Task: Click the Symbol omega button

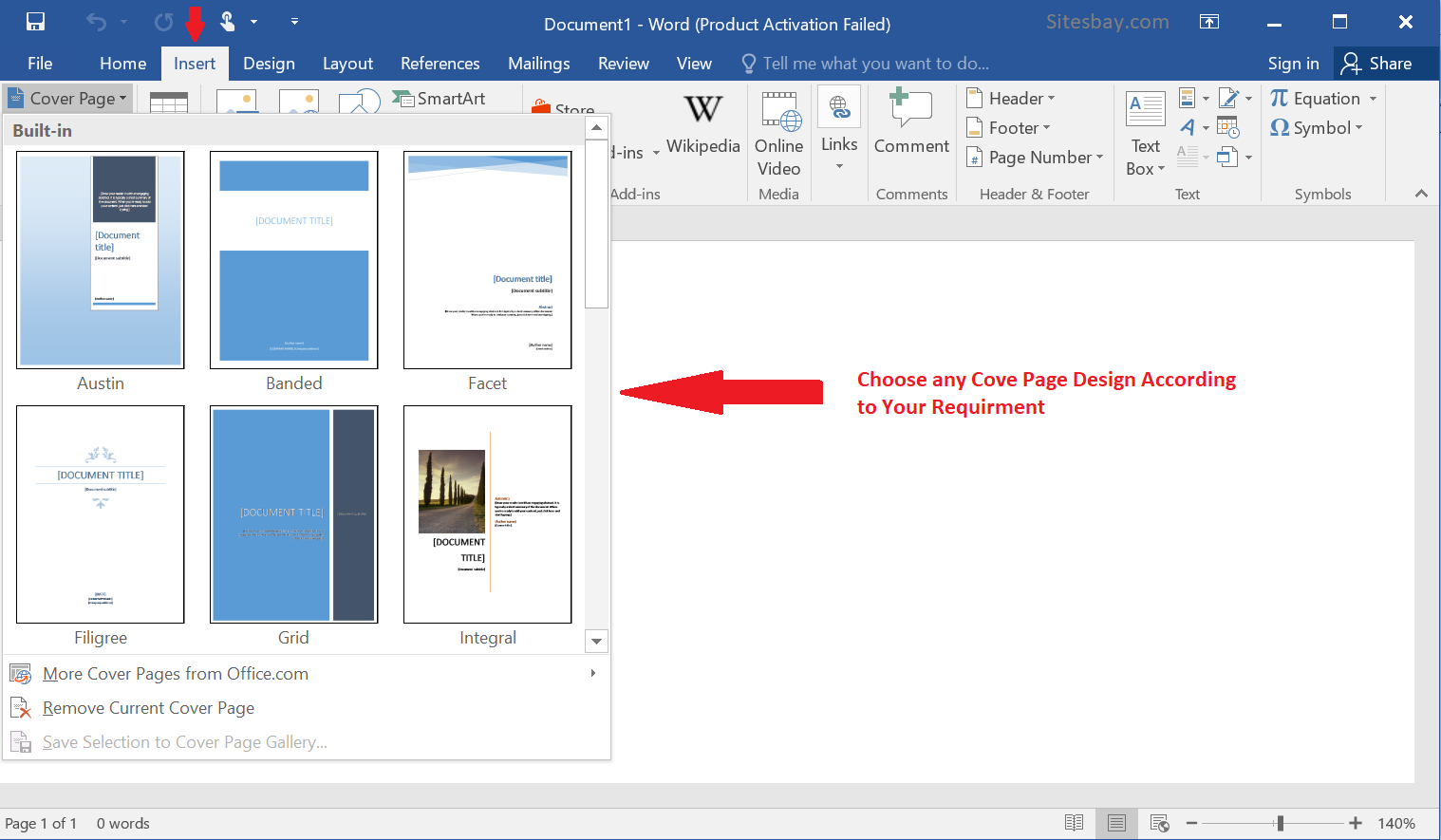Action: point(1316,128)
